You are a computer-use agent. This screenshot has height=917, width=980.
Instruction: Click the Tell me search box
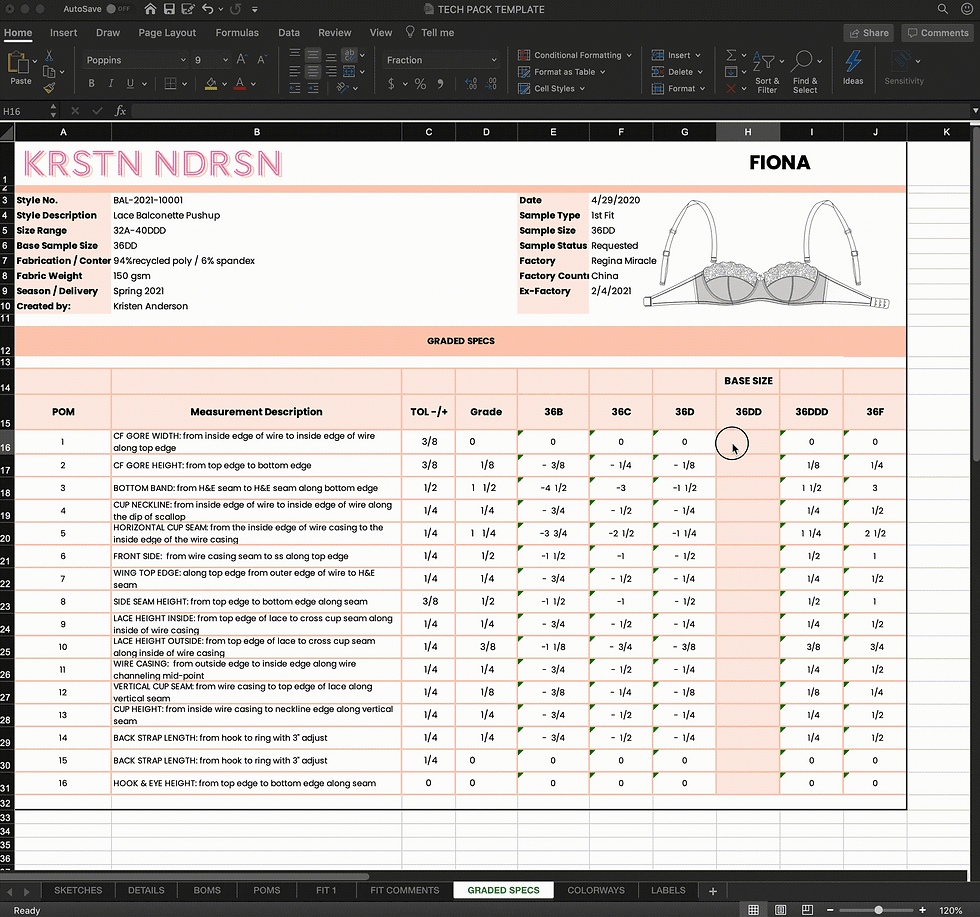click(429, 33)
